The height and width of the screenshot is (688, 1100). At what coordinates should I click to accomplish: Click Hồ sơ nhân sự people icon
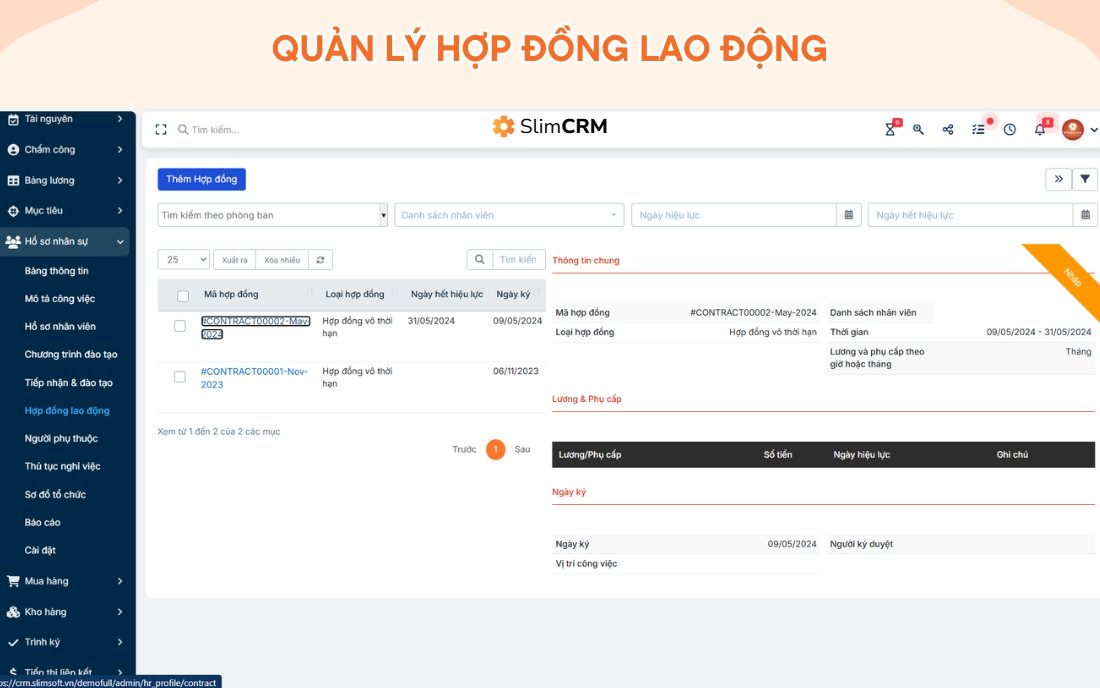click(x=13, y=241)
